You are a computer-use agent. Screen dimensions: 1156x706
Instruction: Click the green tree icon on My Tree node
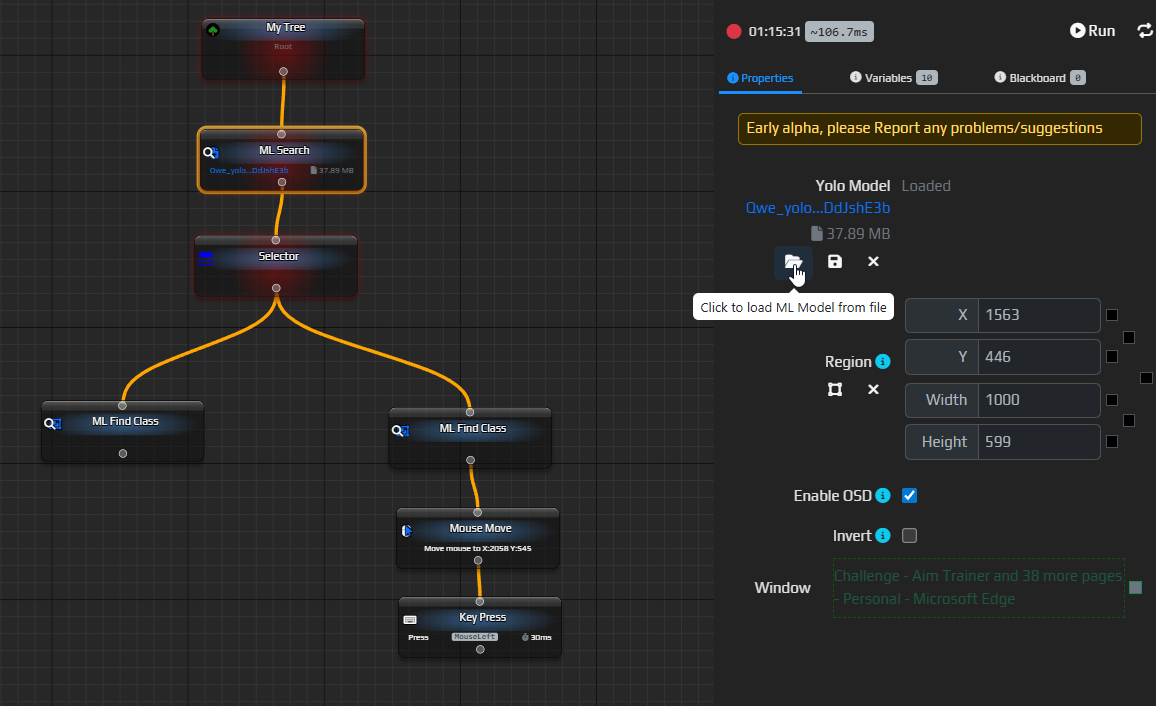click(x=213, y=30)
